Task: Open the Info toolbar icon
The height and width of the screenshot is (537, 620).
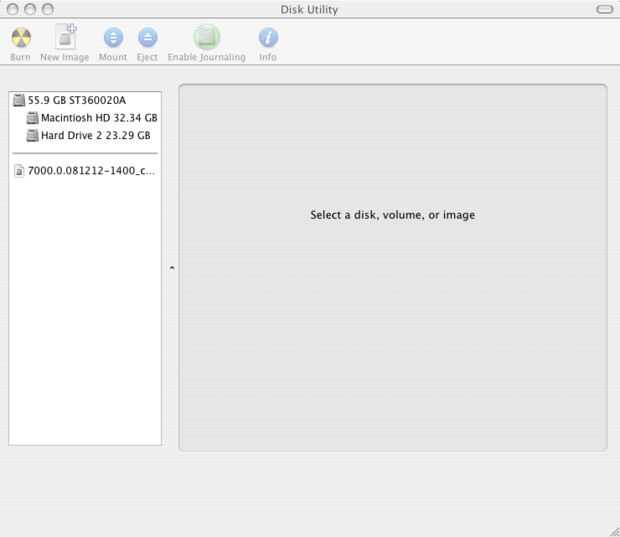Action: [268, 38]
